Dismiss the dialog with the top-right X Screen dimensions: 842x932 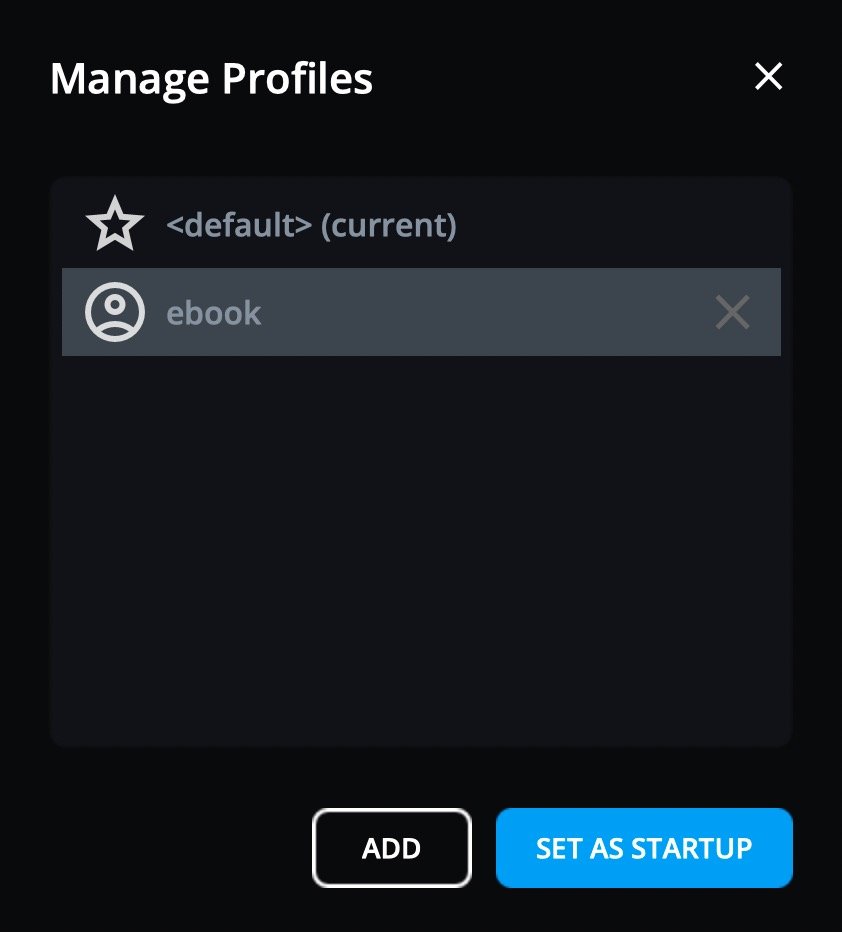(768, 77)
